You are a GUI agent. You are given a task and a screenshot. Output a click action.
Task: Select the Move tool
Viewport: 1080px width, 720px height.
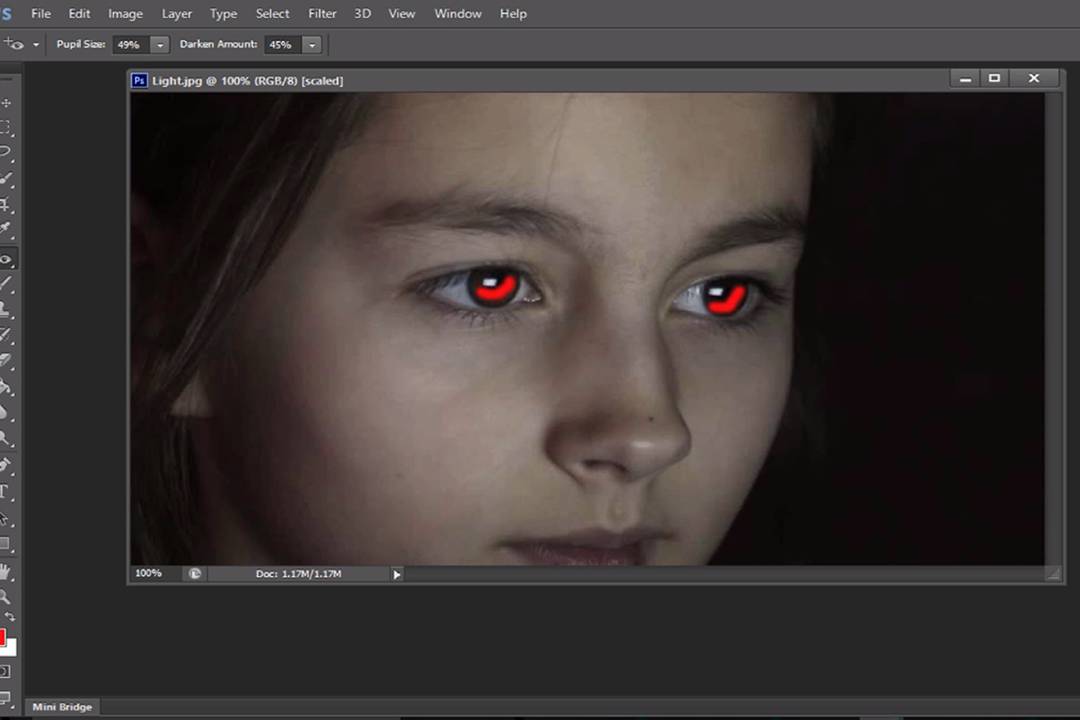coord(6,103)
